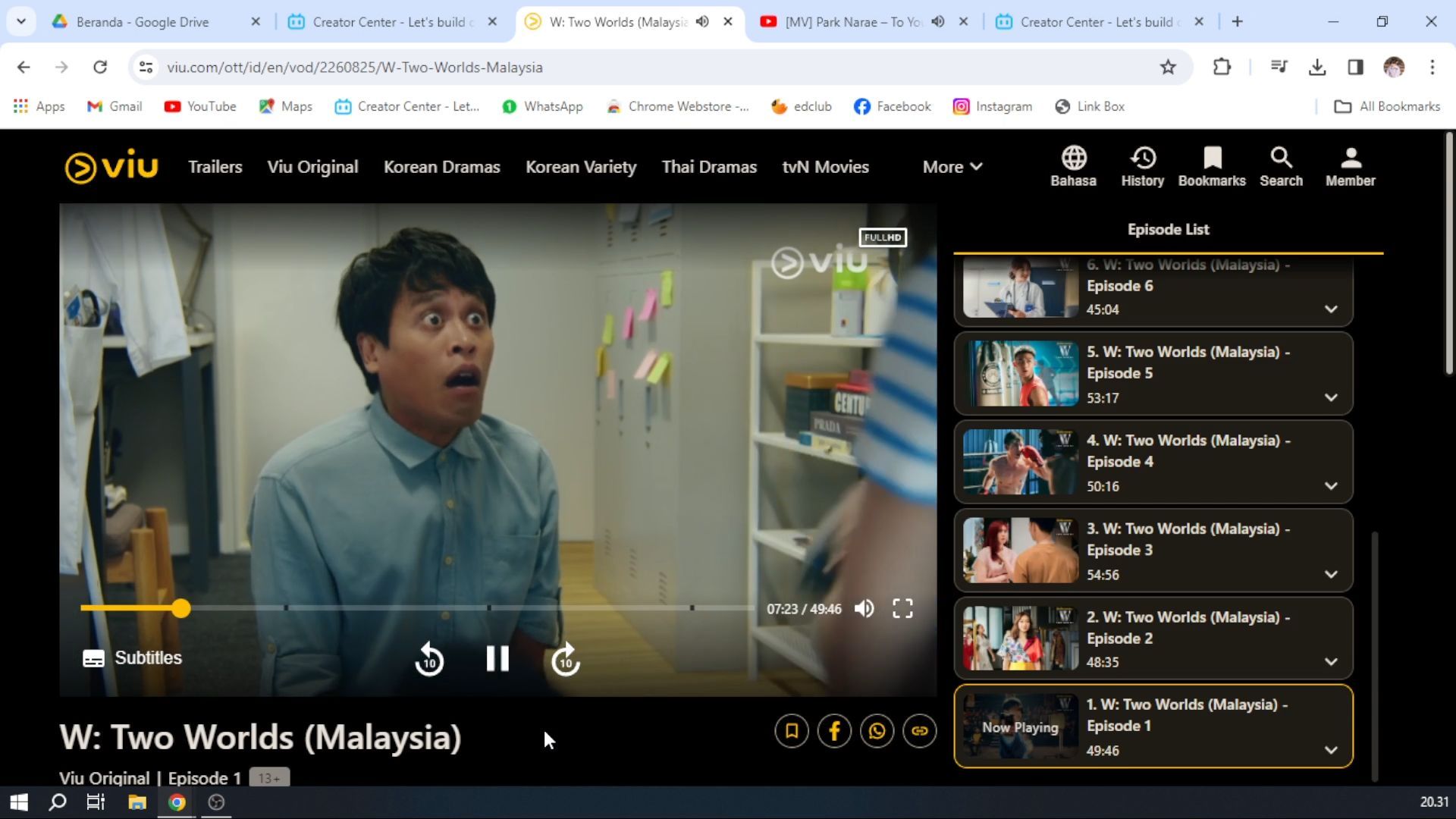
Task: Open viewing History icon
Action: click(x=1142, y=166)
